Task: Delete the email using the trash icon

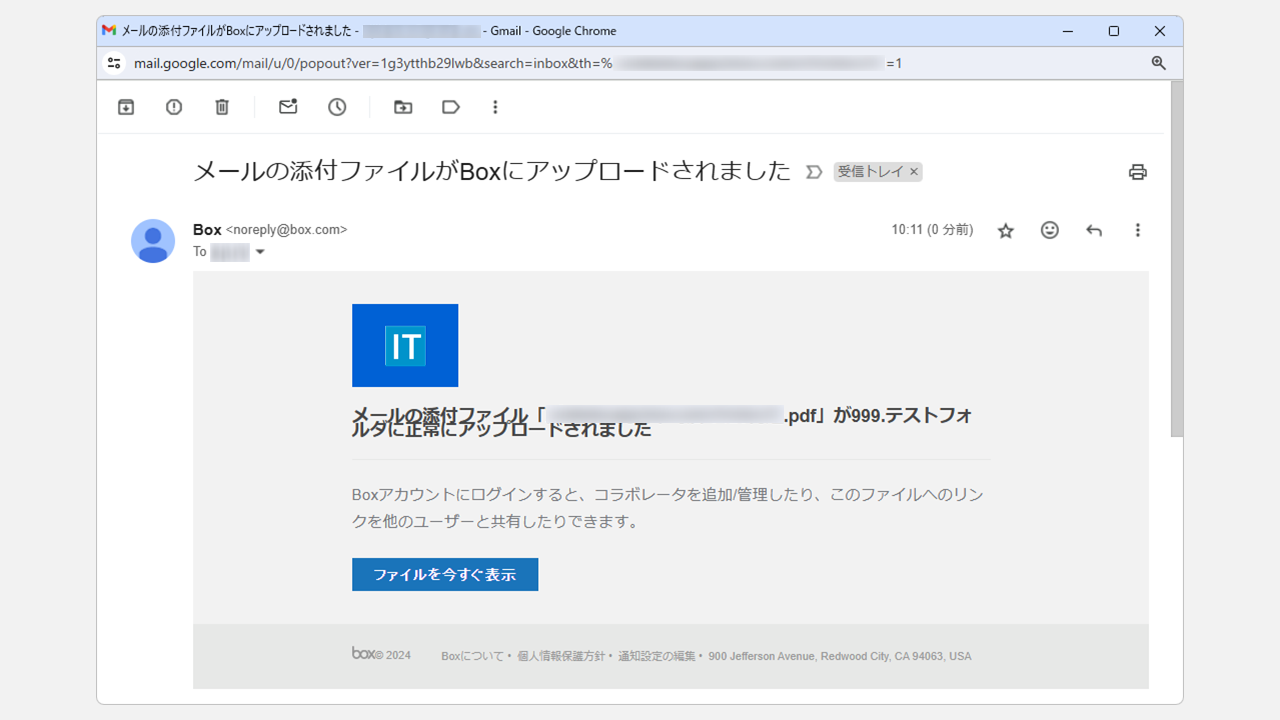Action: [222, 107]
